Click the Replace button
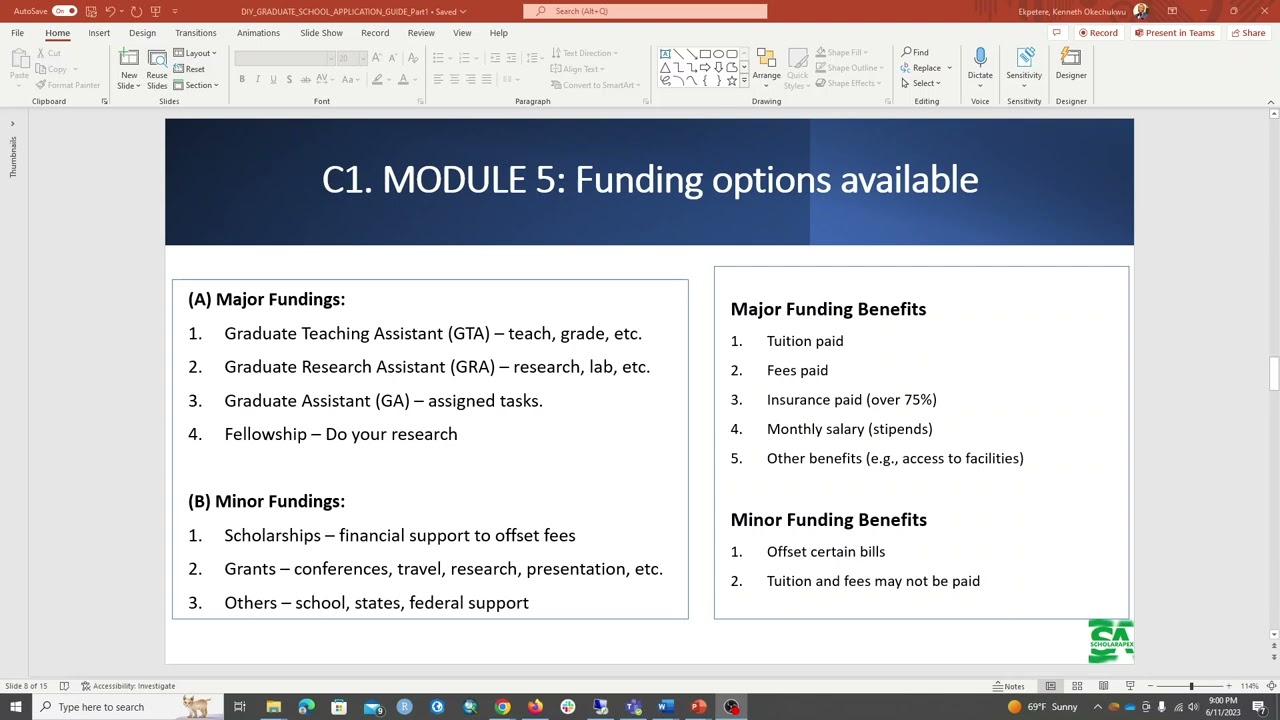This screenshot has width=1280, height=720. pos(921,68)
